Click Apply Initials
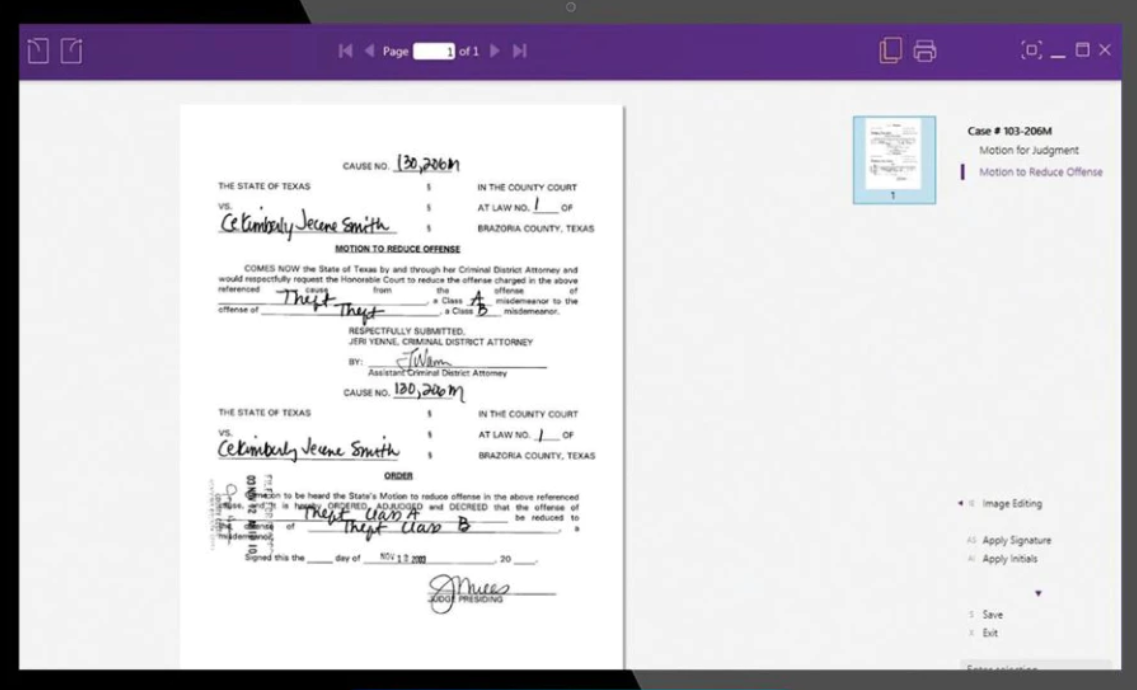Screen dimensions: 1137x690 click(1009, 559)
